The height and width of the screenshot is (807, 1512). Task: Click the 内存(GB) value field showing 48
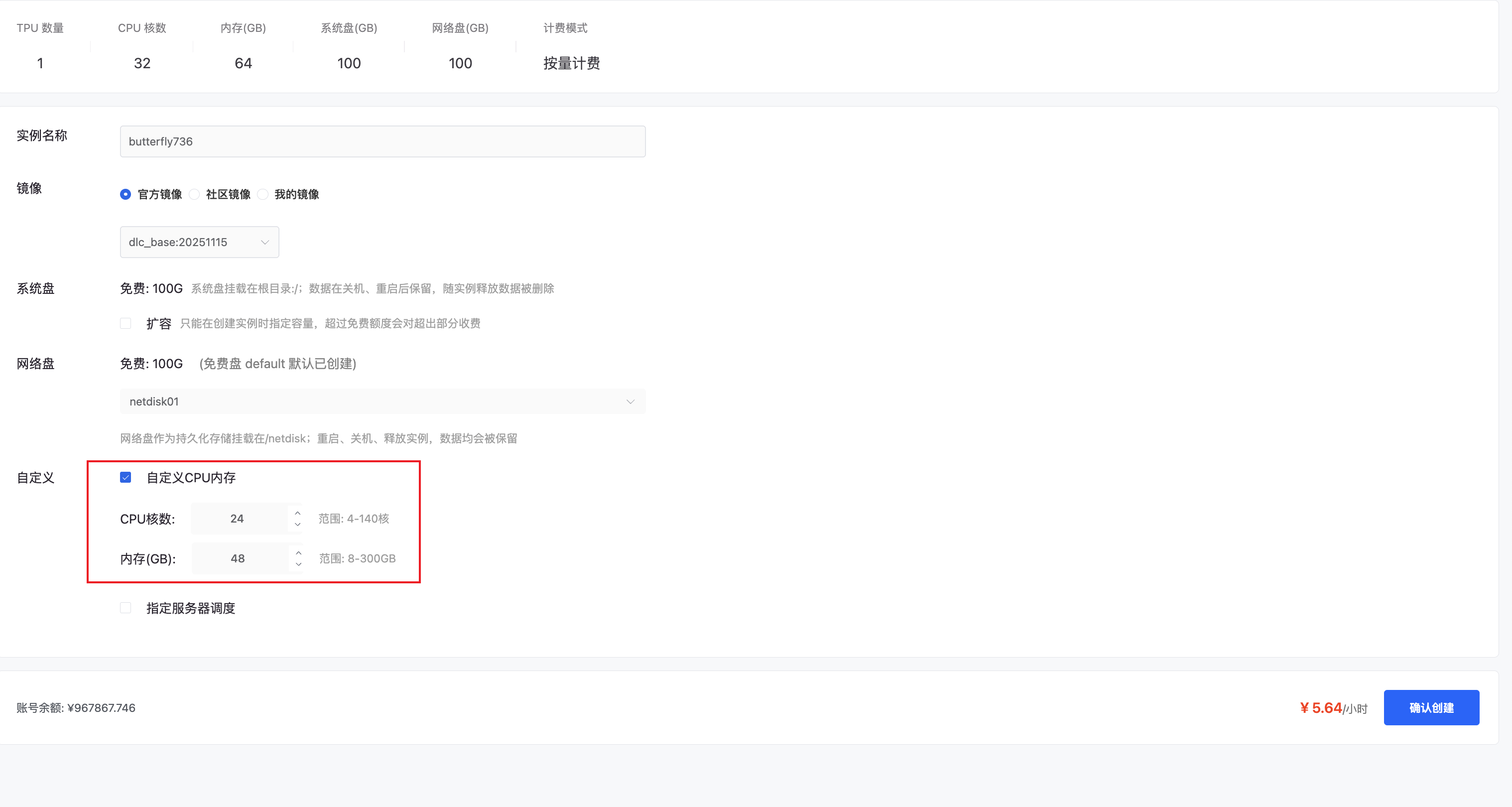238,558
